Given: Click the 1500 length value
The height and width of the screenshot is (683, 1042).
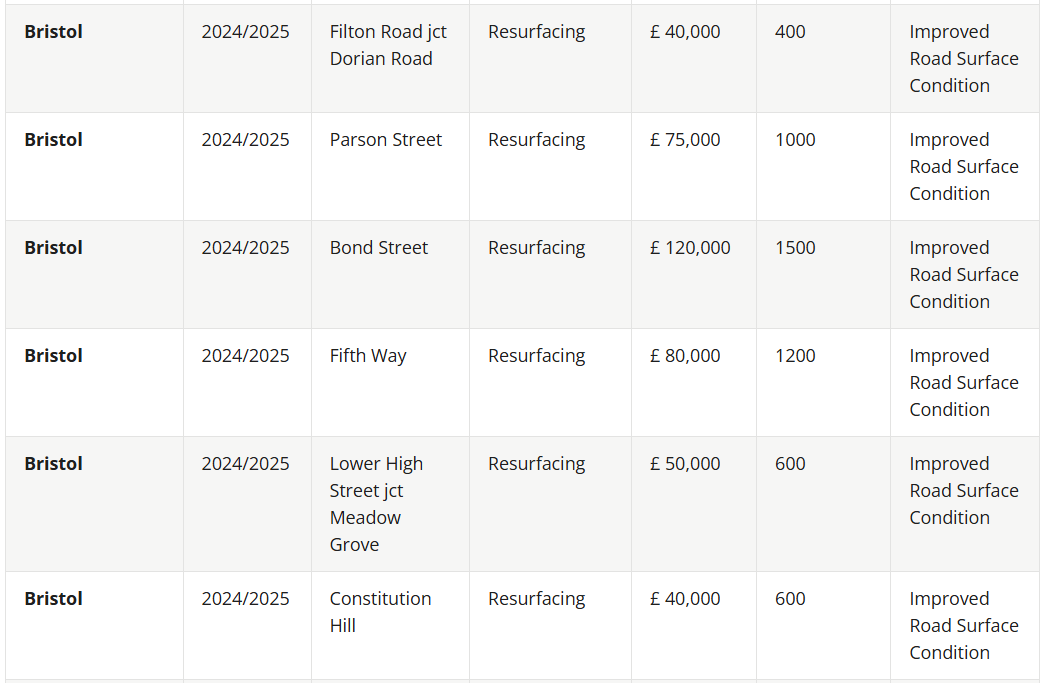Looking at the screenshot, I should (795, 248).
